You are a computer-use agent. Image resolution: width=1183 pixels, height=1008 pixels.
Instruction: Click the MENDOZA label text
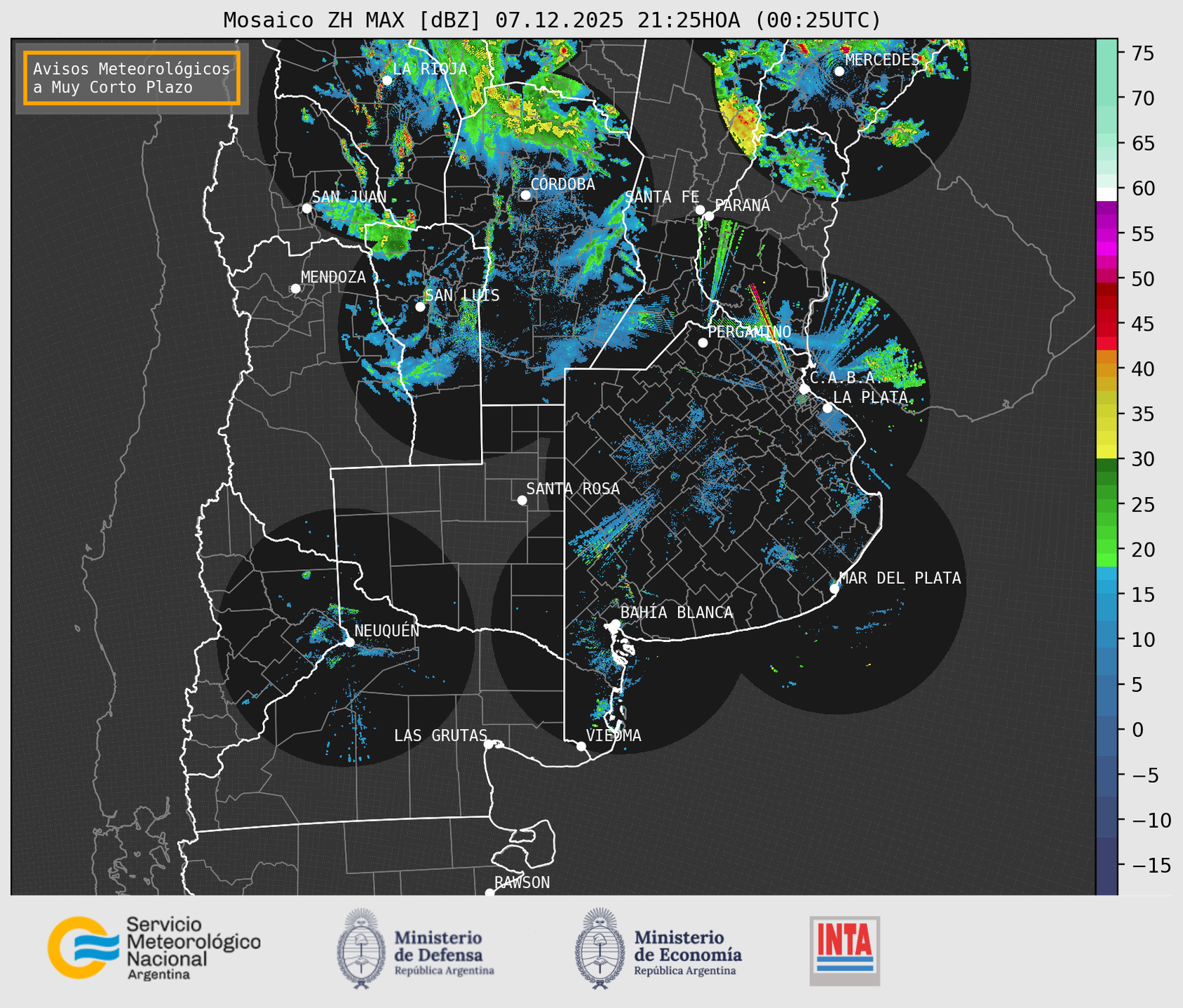coord(333,277)
